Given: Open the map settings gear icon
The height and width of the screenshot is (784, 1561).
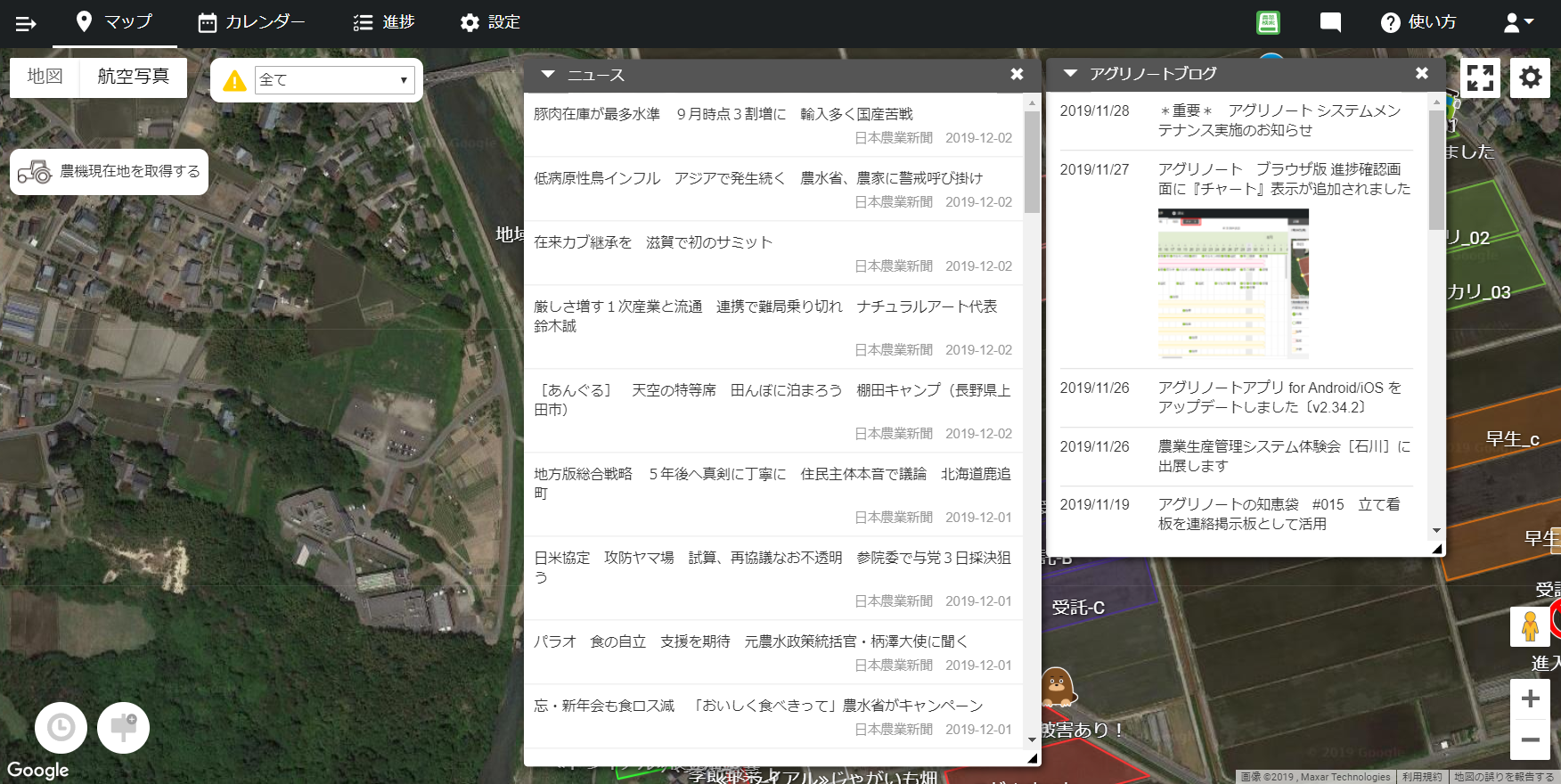Looking at the screenshot, I should [1531, 78].
